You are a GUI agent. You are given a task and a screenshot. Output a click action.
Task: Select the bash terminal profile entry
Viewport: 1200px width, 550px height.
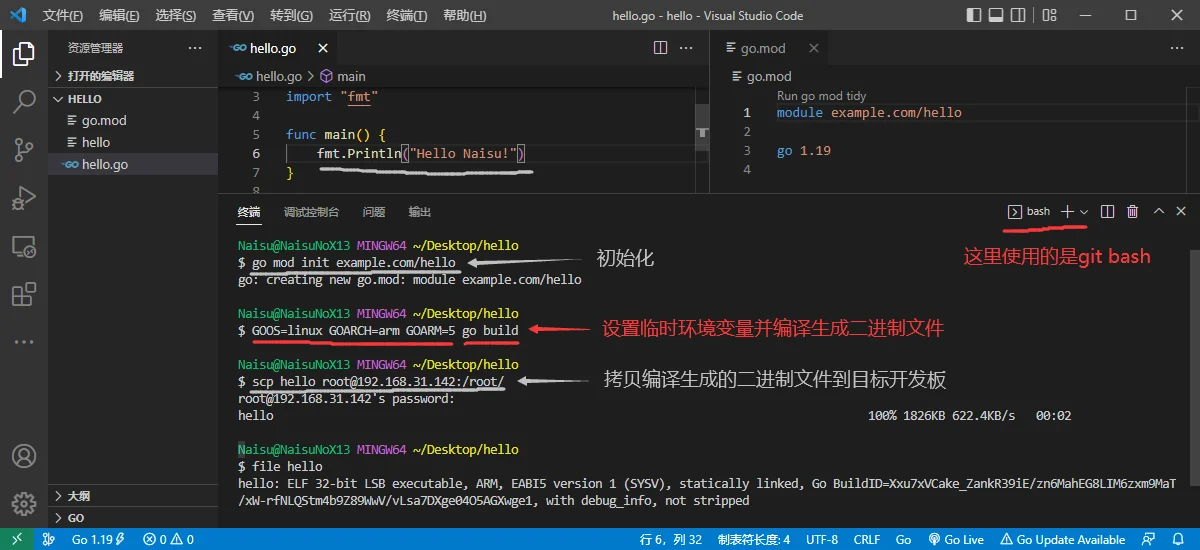[1029, 212]
